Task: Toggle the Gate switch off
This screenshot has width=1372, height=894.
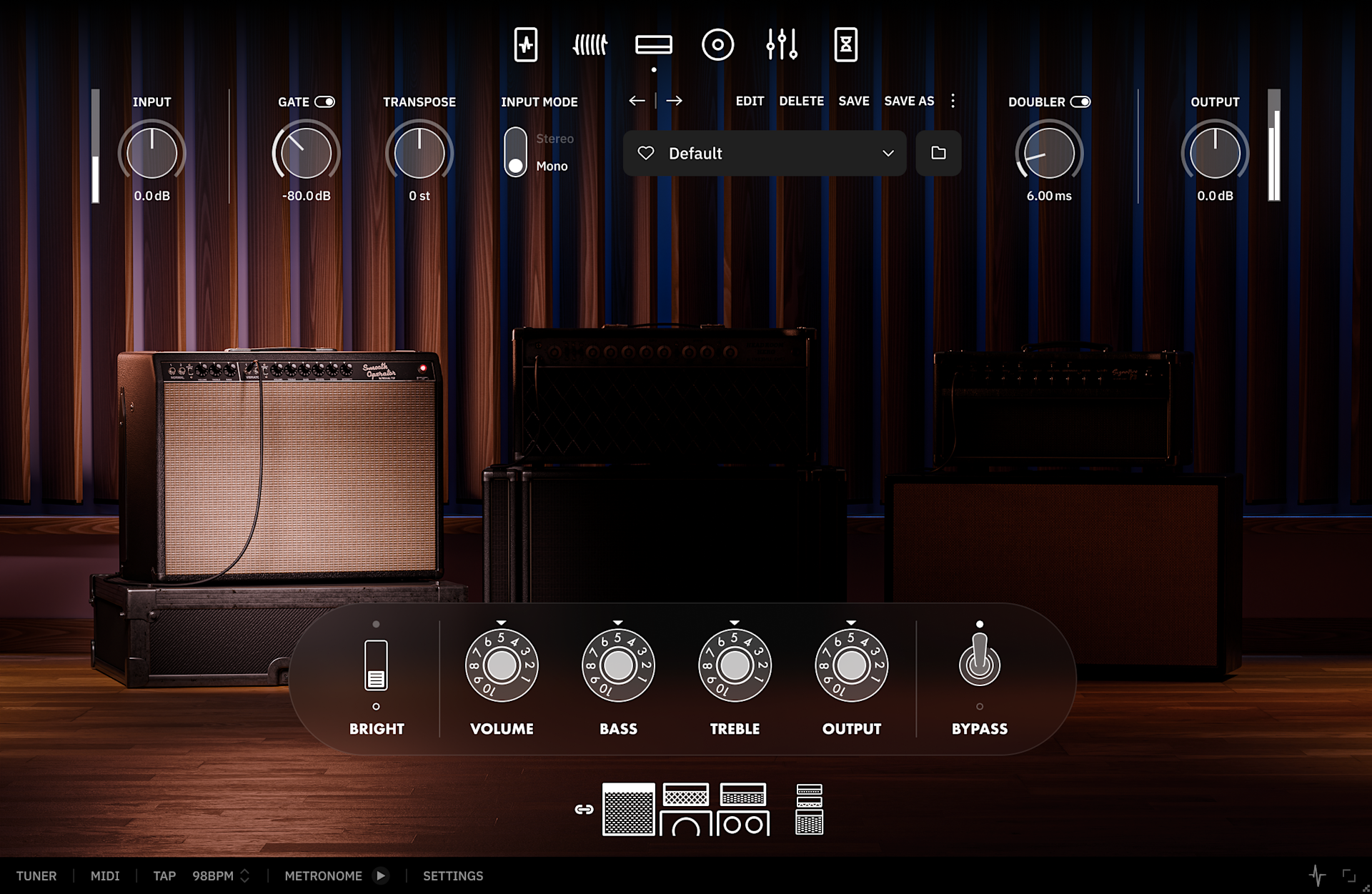Action: click(x=325, y=101)
